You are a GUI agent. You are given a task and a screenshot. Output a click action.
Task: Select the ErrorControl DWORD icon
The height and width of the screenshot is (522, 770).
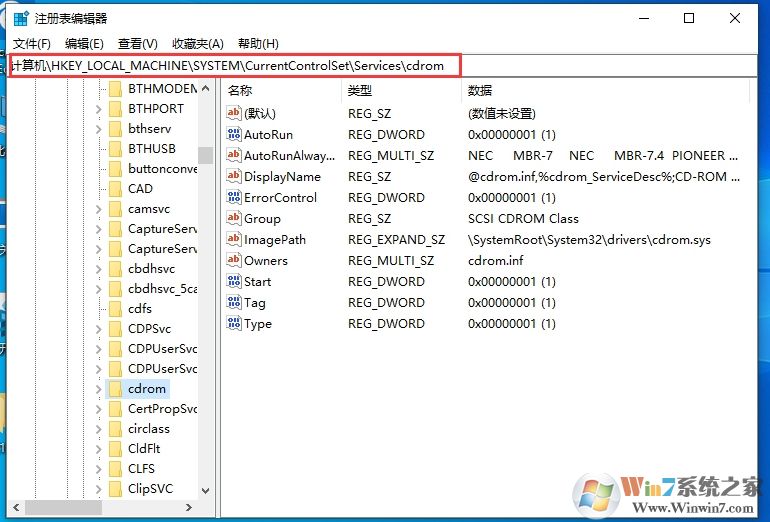(234, 197)
